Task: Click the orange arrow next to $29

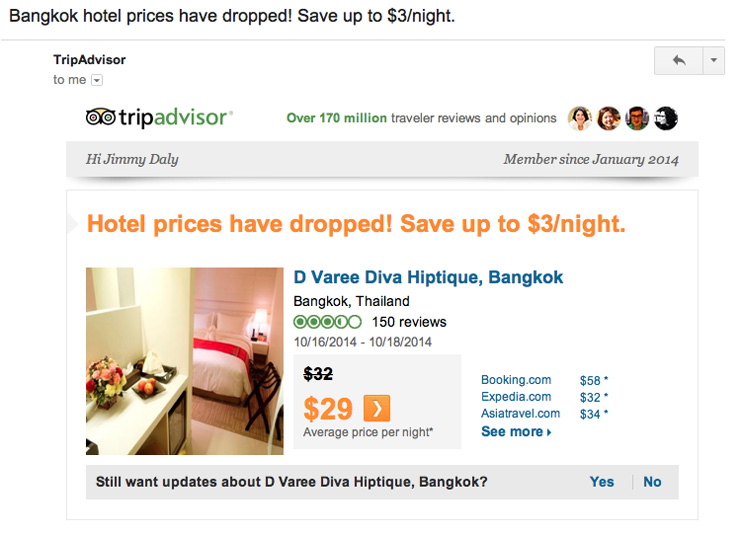Action: [376, 408]
